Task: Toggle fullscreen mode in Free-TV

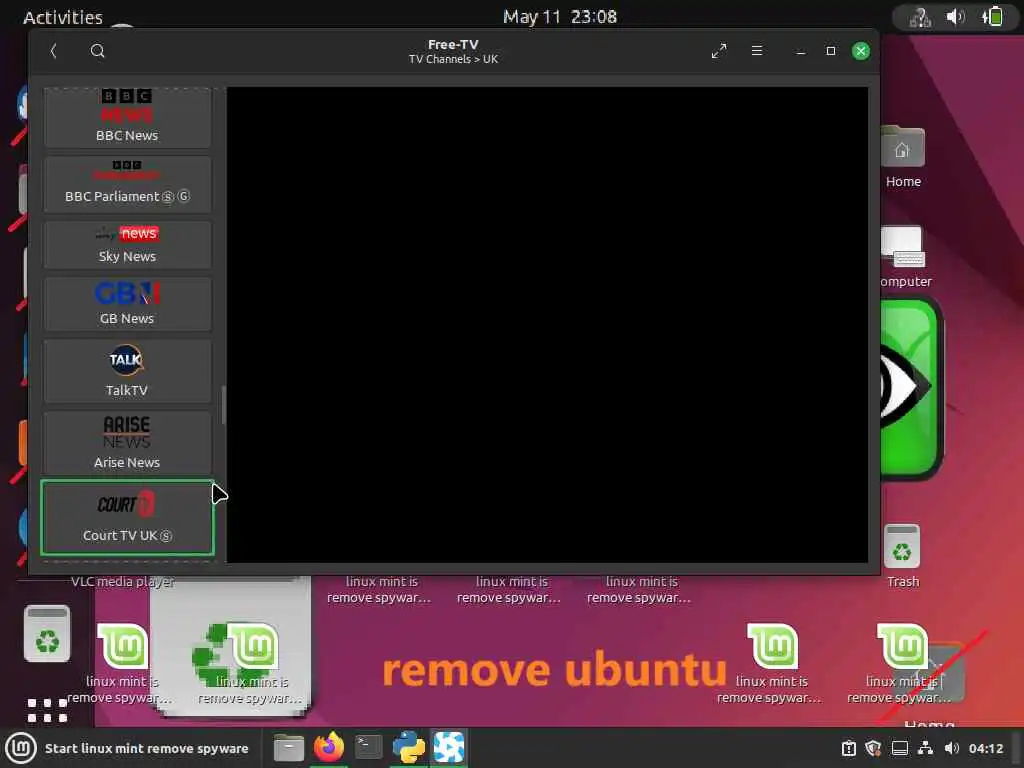Action: (719, 51)
